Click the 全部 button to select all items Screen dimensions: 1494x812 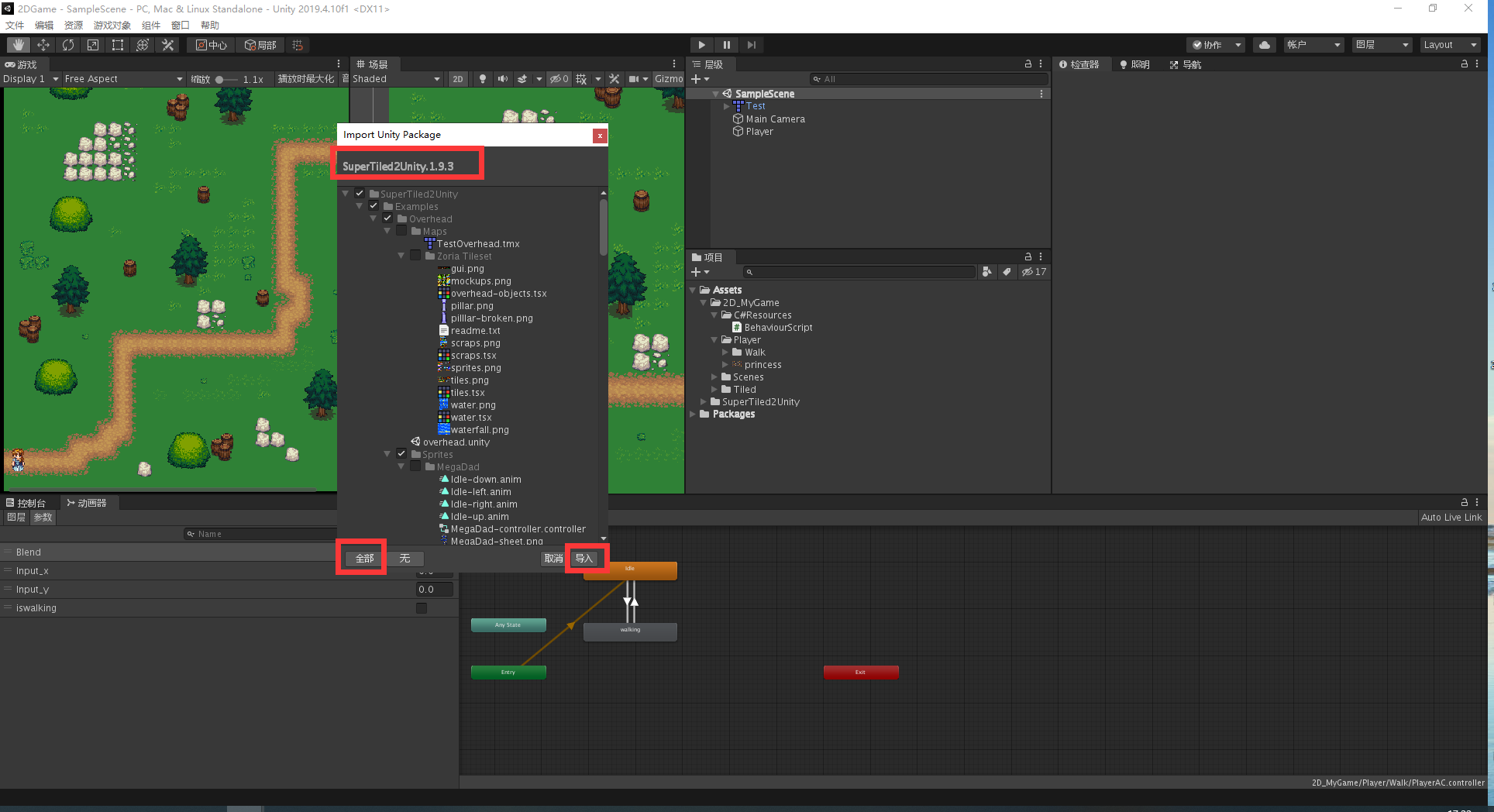click(360, 557)
